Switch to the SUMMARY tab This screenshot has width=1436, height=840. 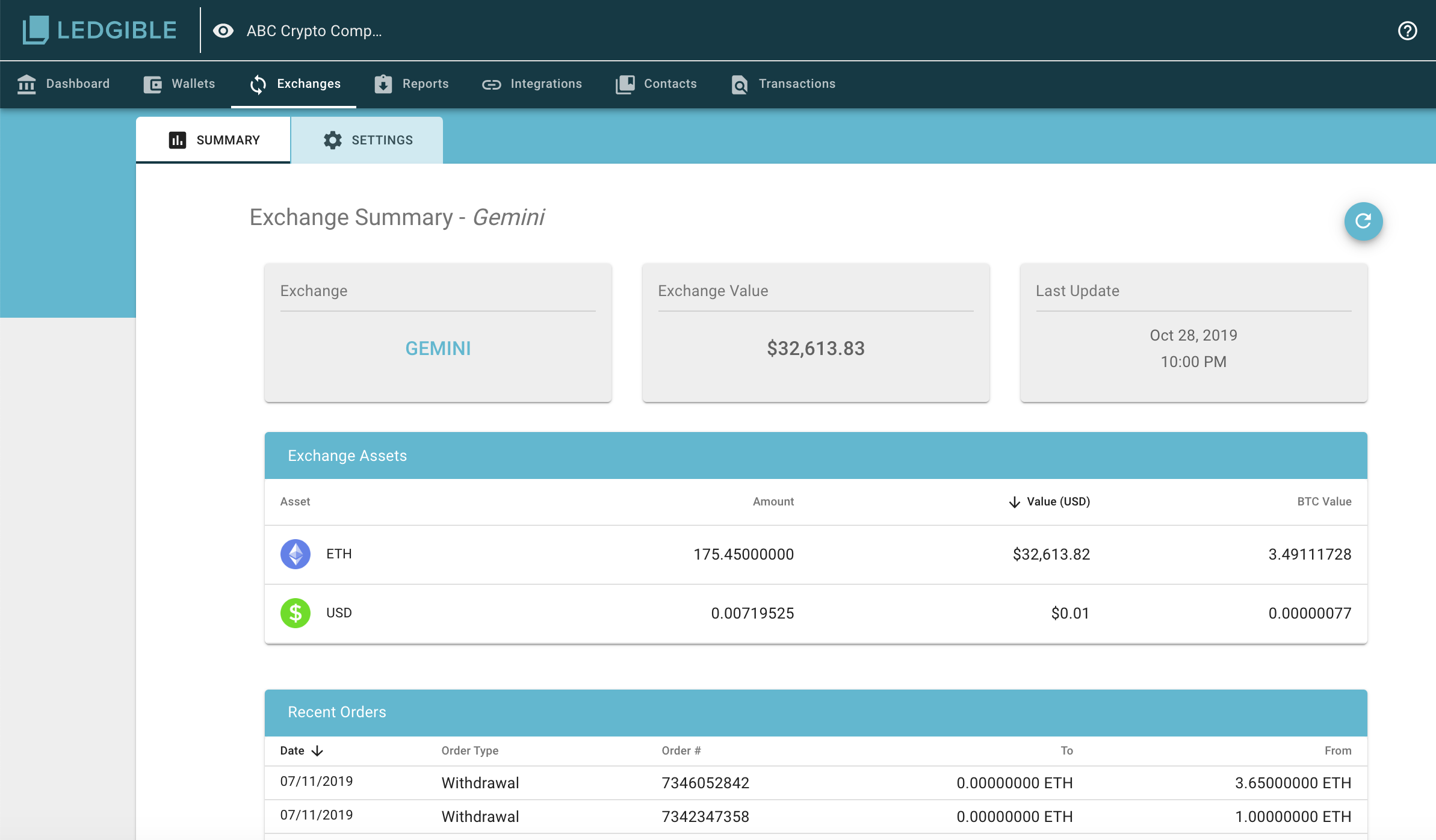tap(213, 140)
